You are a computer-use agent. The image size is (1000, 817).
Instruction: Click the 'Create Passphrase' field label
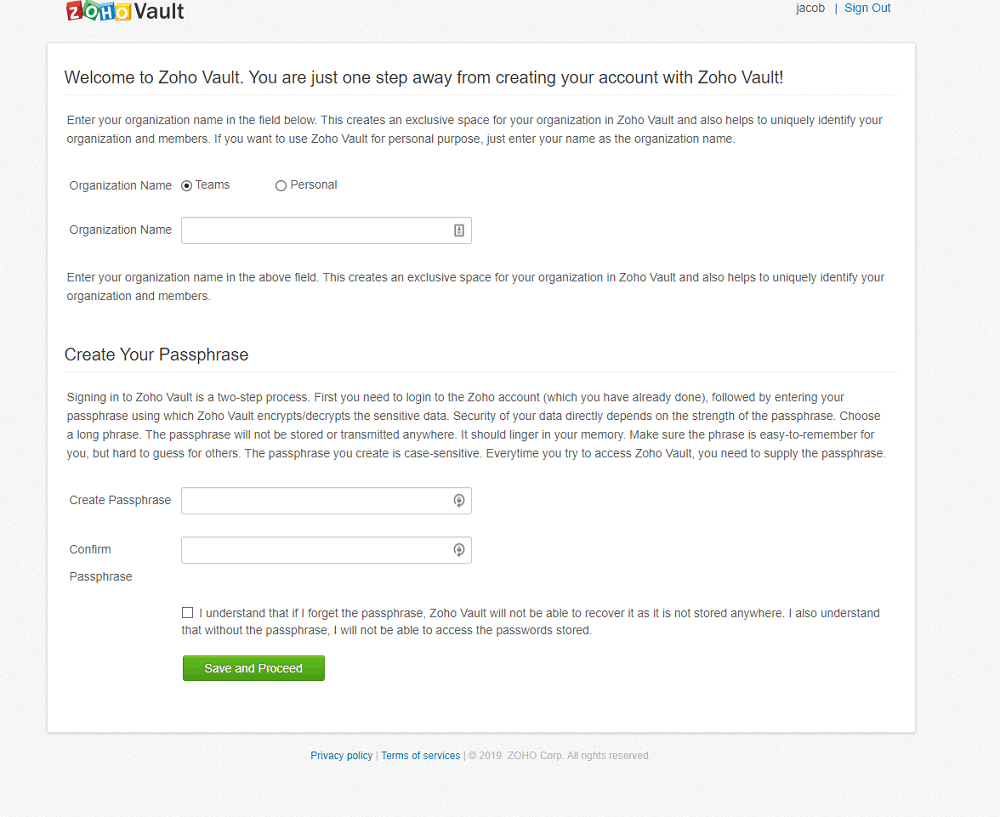(120, 500)
